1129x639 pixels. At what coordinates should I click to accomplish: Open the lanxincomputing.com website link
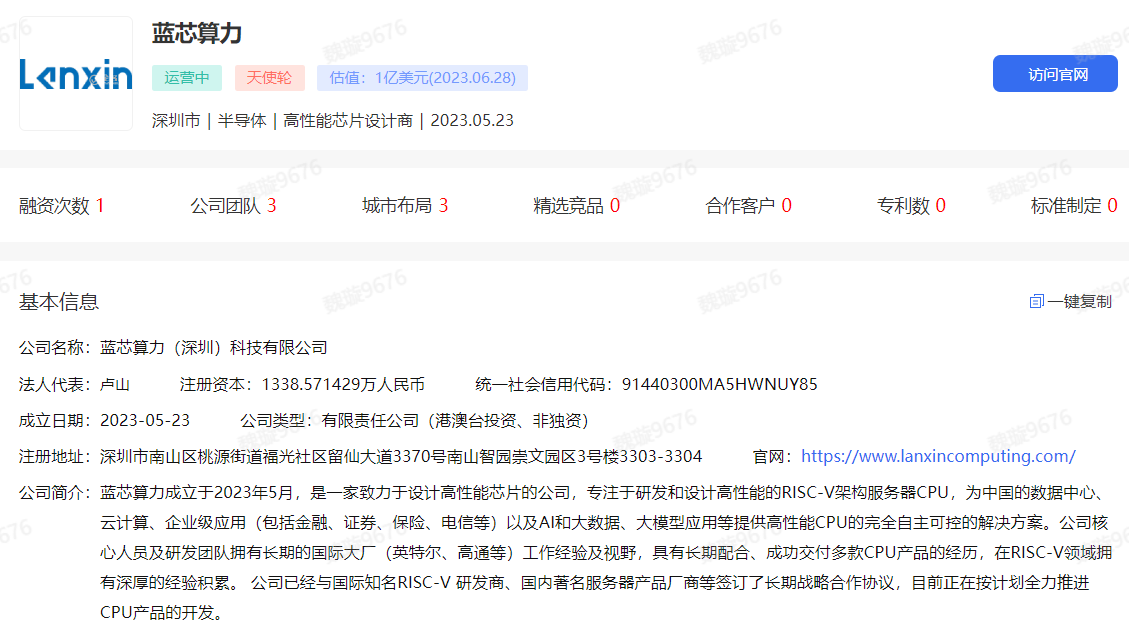[x=938, y=457]
